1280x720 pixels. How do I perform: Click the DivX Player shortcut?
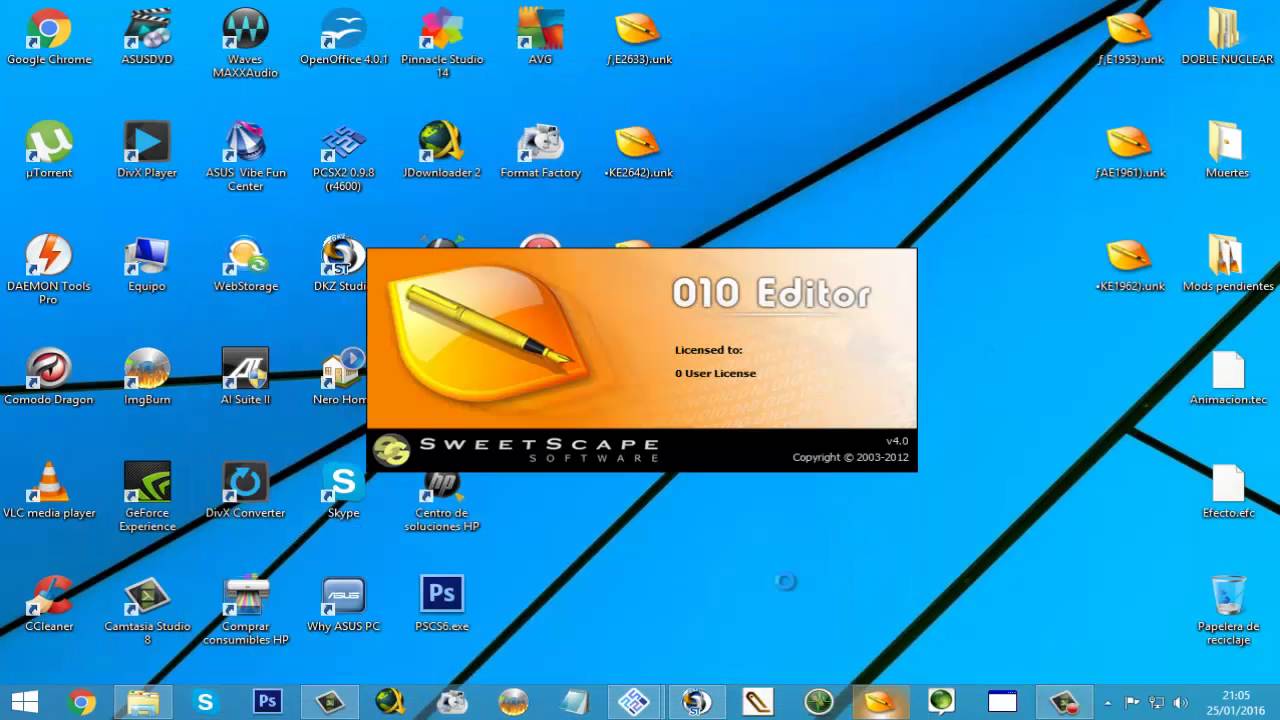147,150
